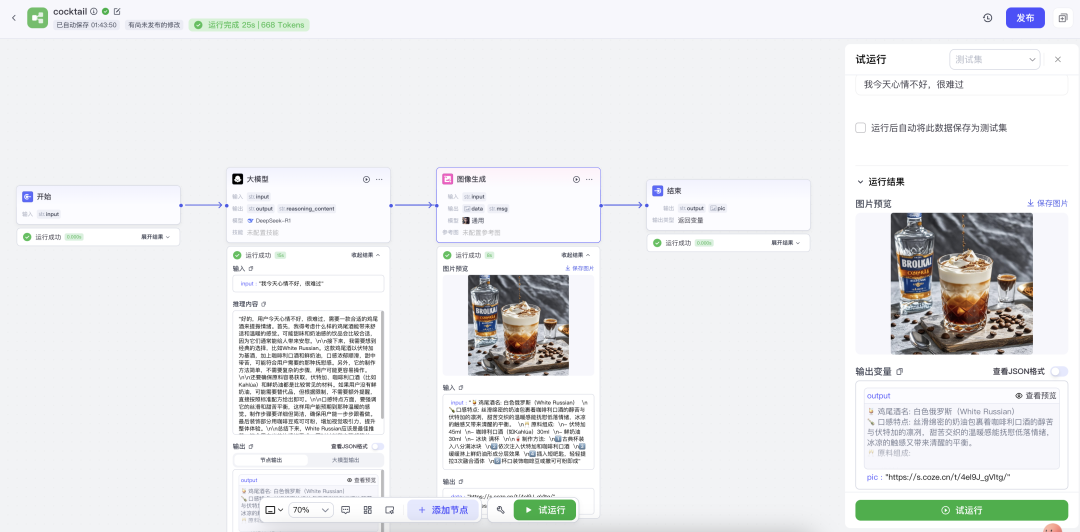Toggle 查看JSON格式 in the test run panel
Image resolution: width=1080 pixels, height=532 pixels.
point(1058,371)
